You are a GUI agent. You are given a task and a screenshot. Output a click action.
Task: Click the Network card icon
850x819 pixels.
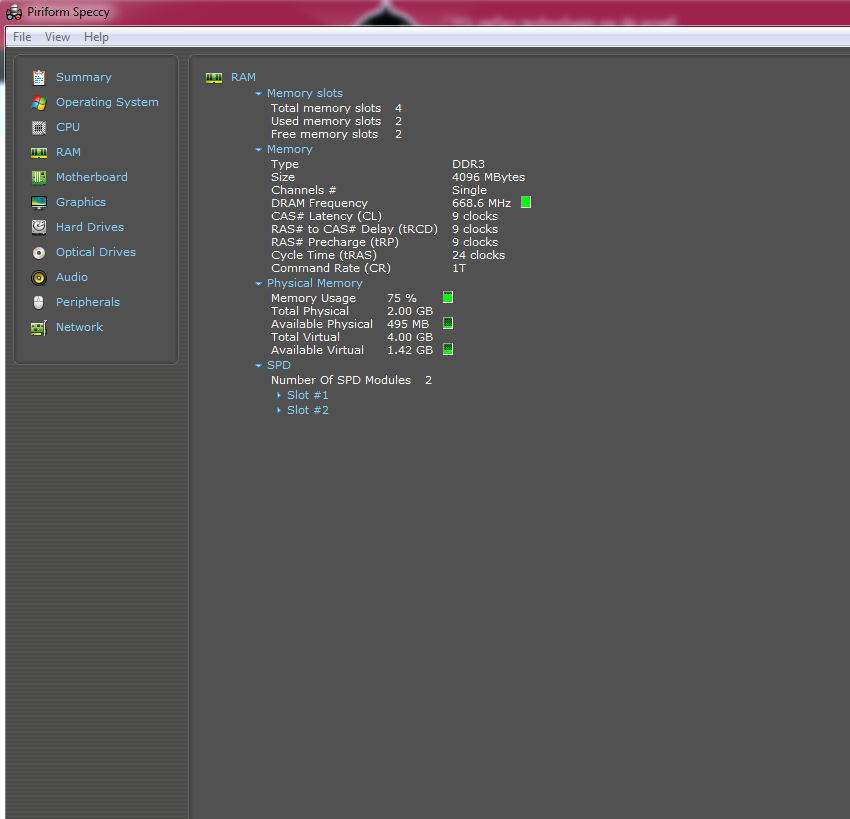(x=38, y=327)
